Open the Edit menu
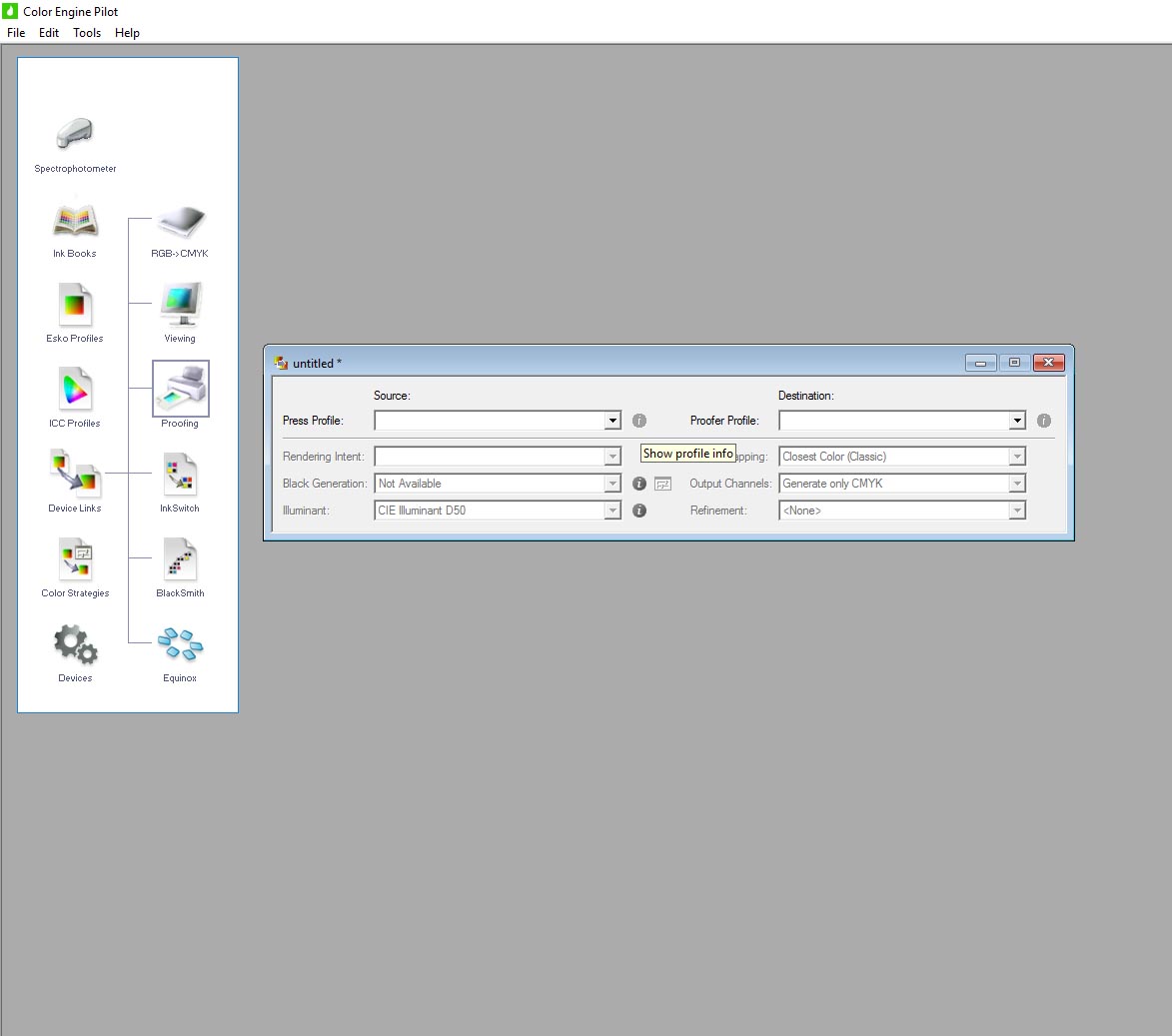Image resolution: width=1172 pixels, height=1036 pixels. pyautogui.click(x=49, y=33)
